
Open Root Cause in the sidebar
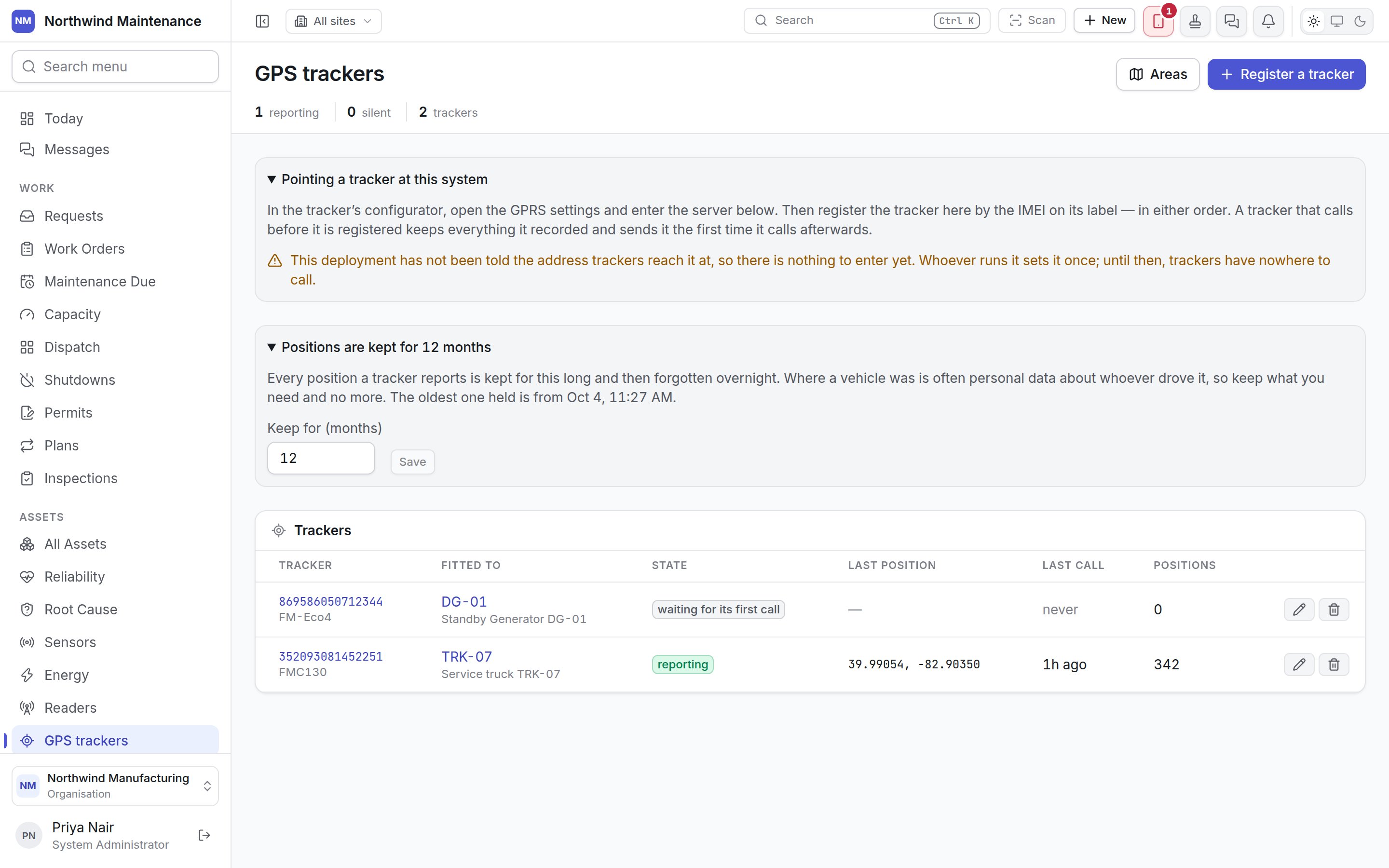115,609
